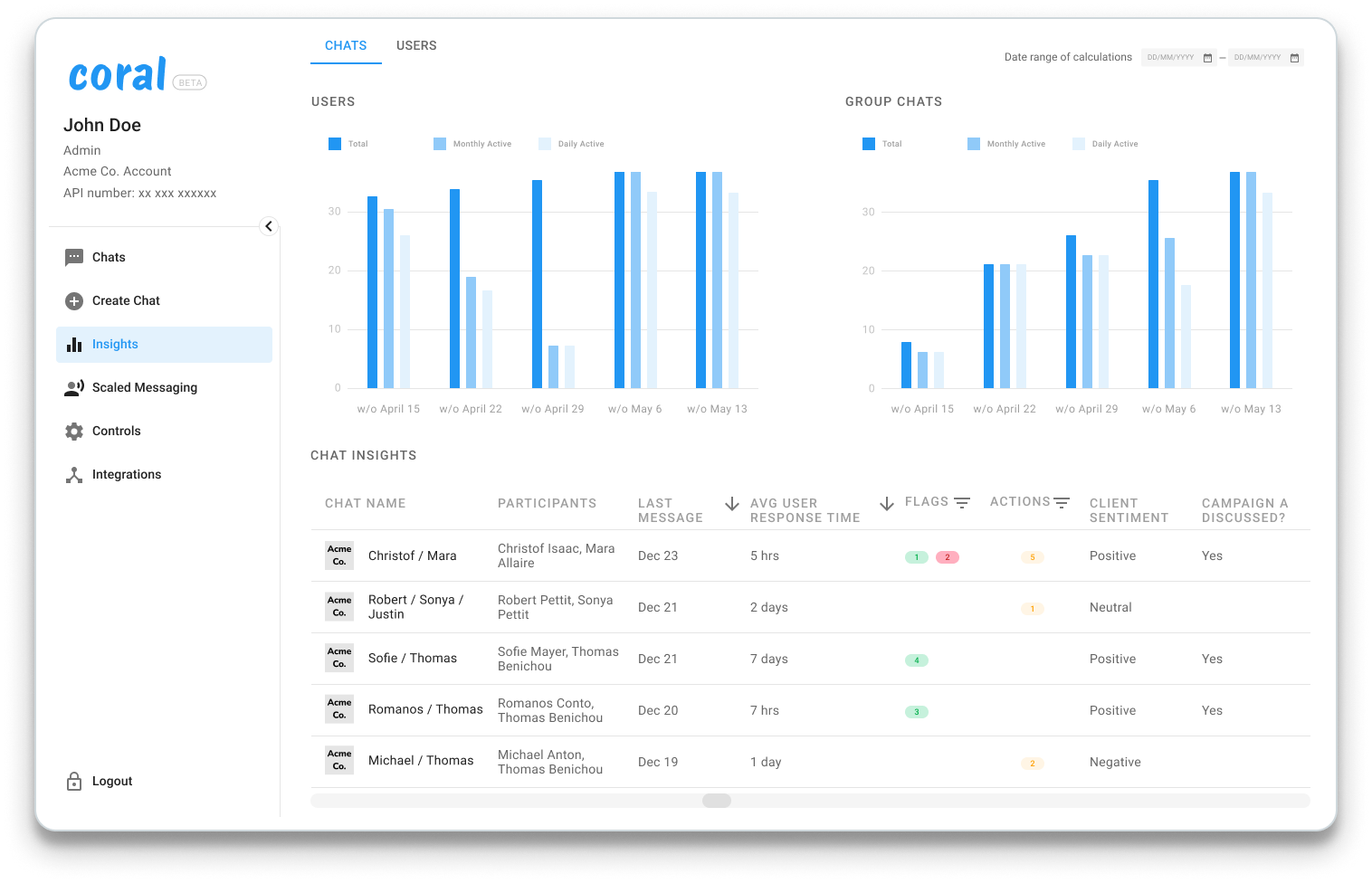Toggle Total series in Group Chats legend

click(882, 144)
